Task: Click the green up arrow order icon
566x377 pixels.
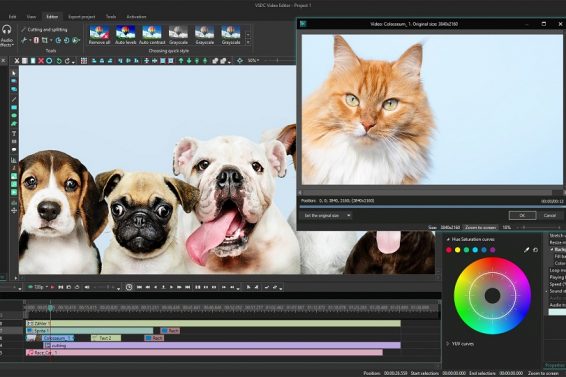Action: (181, 61)
